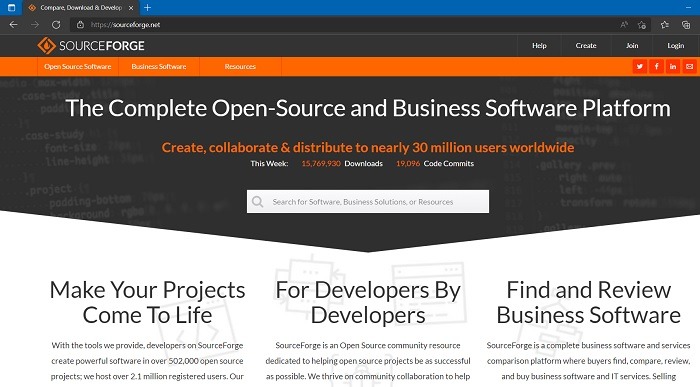Click the Read aloud icon in address bar

[x=624, y=25]
